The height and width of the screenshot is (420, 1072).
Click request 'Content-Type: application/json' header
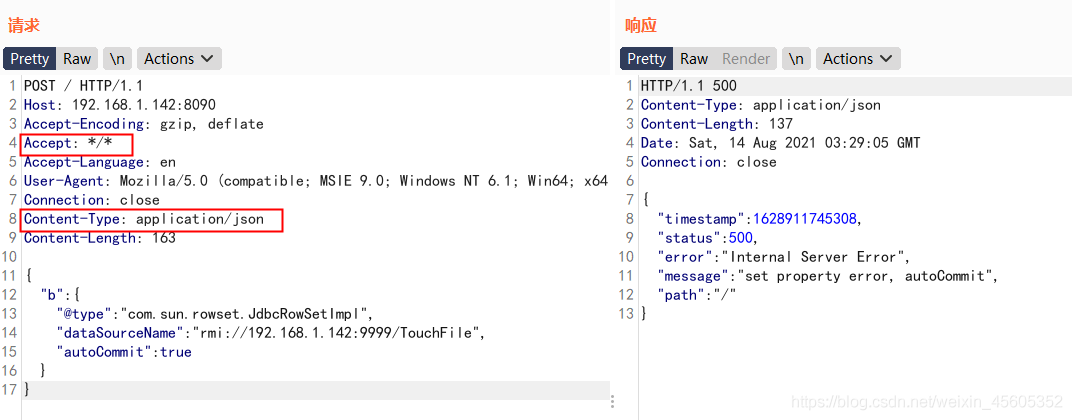pos(144,220)
